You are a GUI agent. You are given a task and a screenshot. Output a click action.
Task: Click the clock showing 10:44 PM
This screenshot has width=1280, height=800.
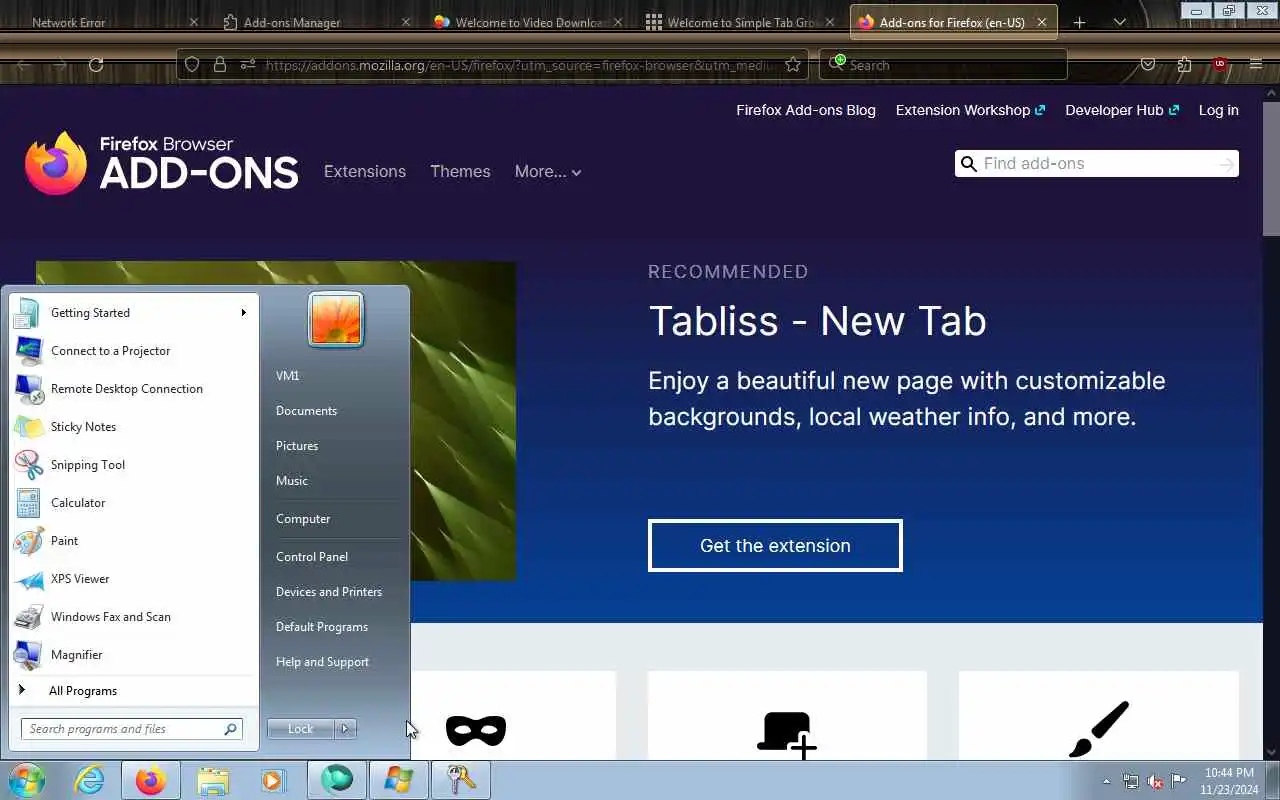(1230, 773)
